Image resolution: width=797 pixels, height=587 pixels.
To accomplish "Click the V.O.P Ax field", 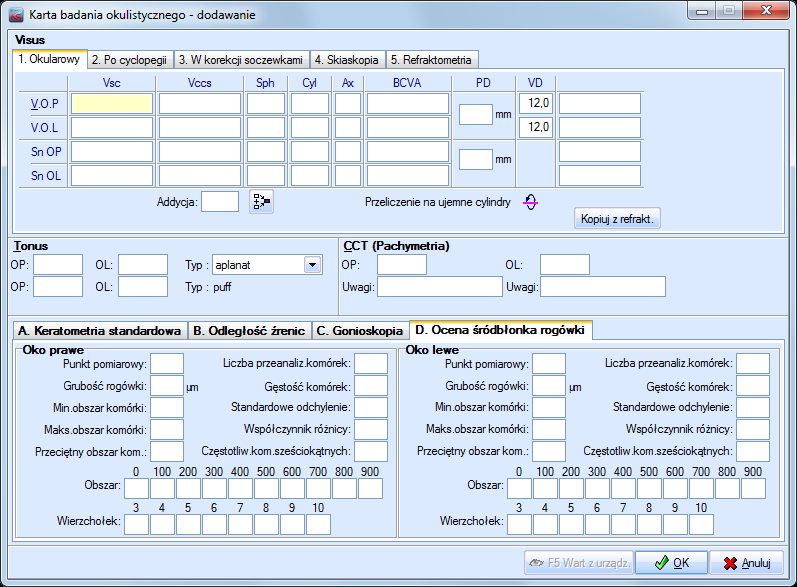I will (348, 104).
